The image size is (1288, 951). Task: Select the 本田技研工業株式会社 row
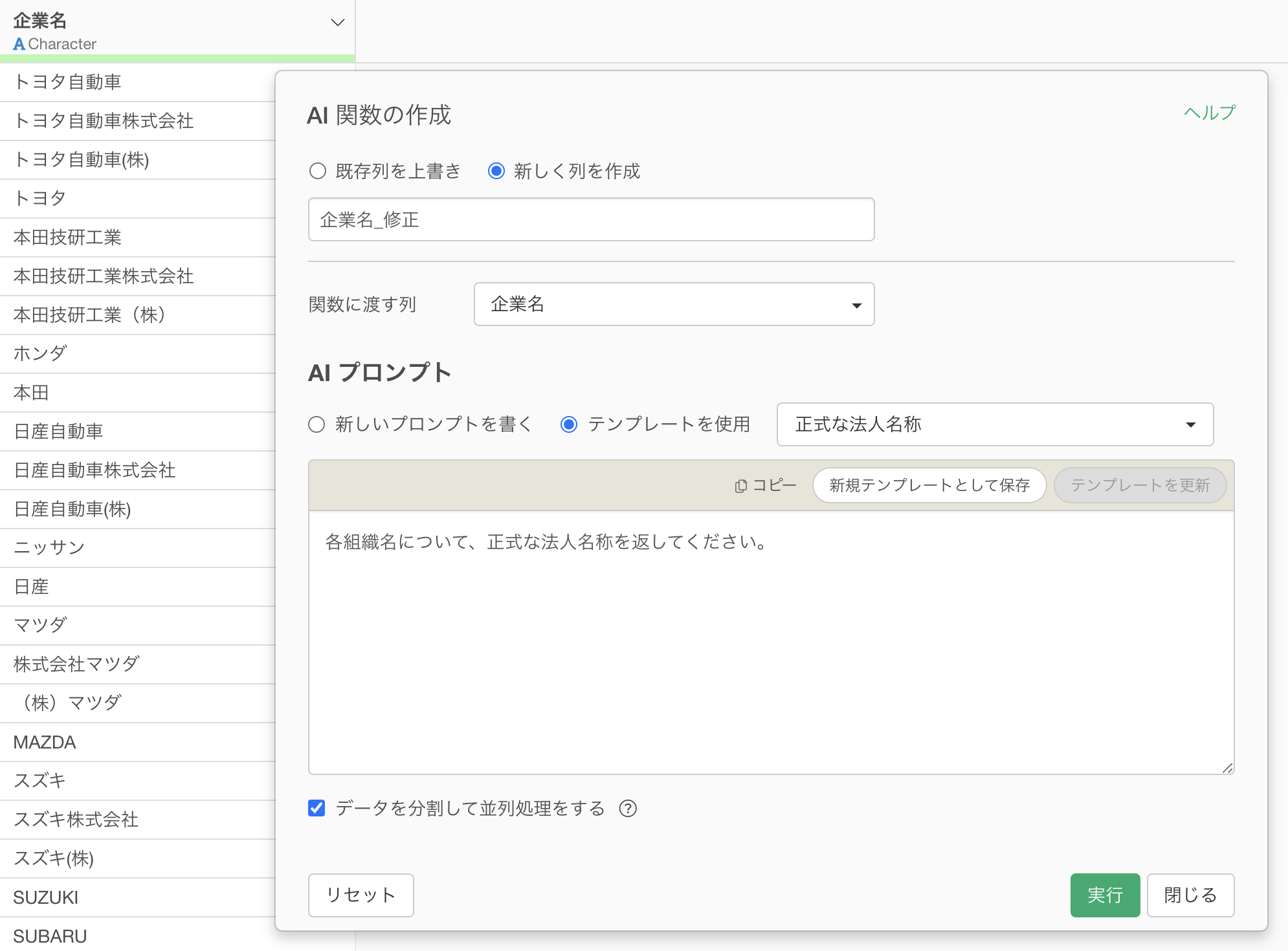point(104,276)
